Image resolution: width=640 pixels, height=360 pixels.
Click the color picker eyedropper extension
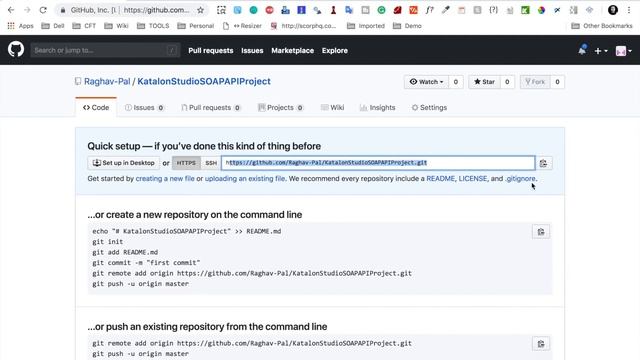pyautogui.click(x=445, y=10)
